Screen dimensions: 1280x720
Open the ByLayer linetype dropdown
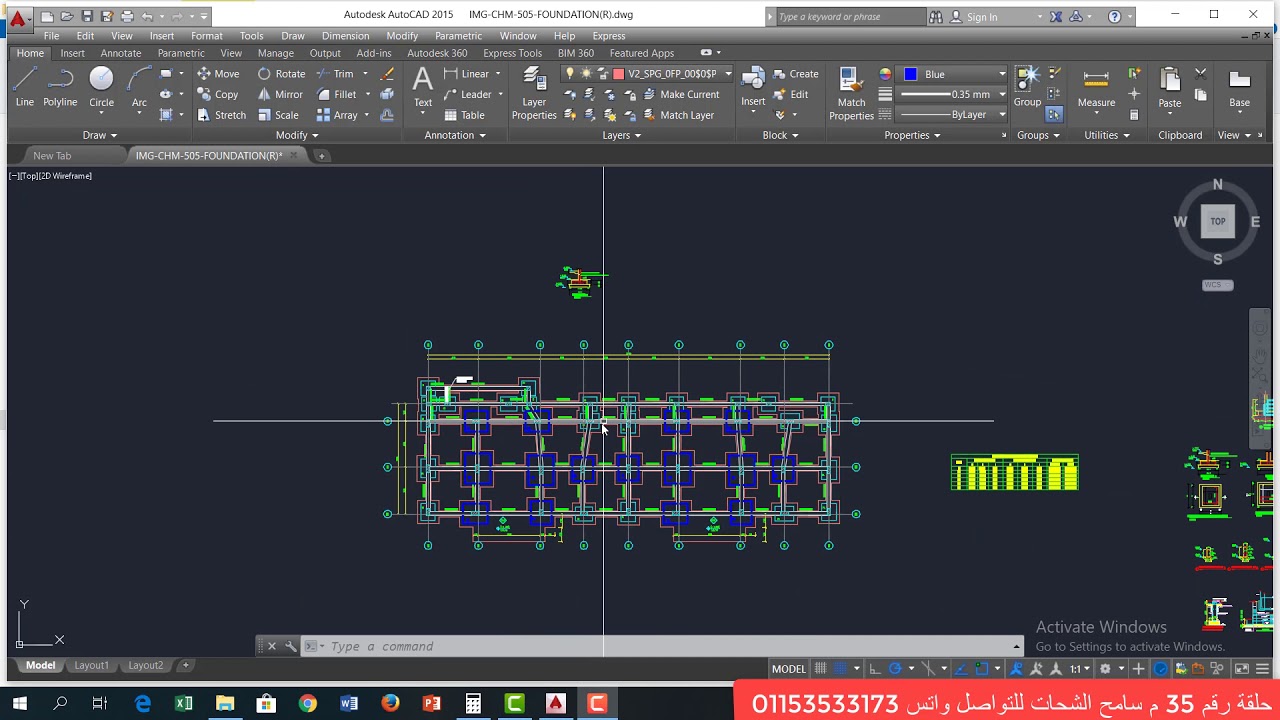tap(953, 115)
